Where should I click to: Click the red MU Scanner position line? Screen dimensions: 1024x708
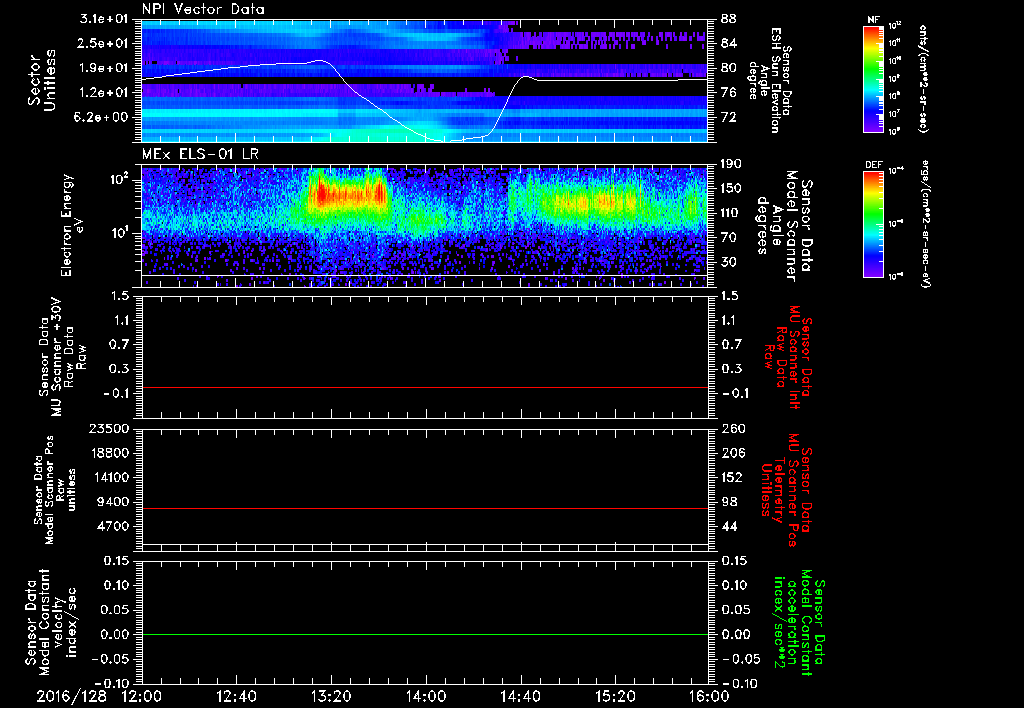pos(424,508)
